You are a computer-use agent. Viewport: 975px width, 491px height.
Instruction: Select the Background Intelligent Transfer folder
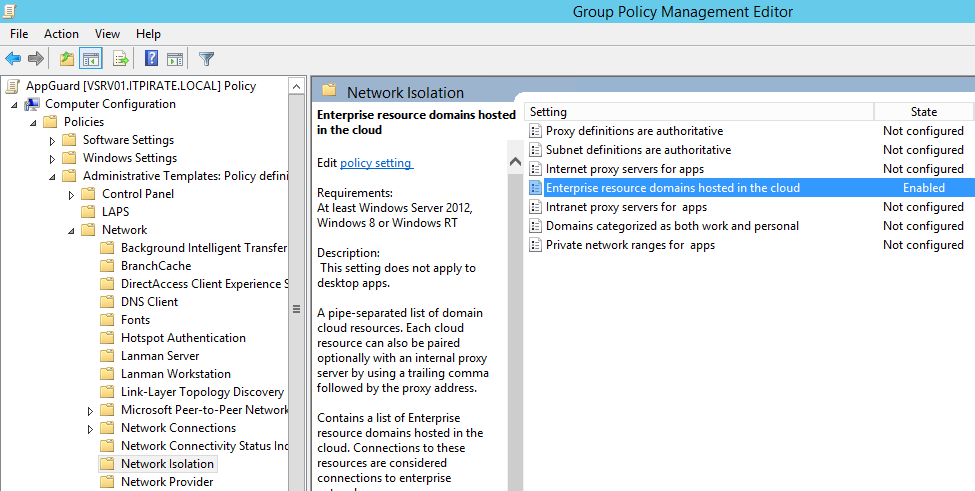[x=204, y=247]
